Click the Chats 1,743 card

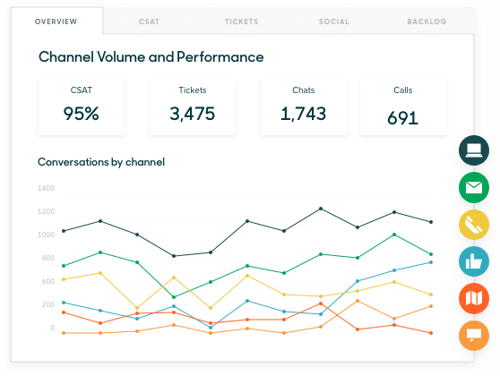304,107
